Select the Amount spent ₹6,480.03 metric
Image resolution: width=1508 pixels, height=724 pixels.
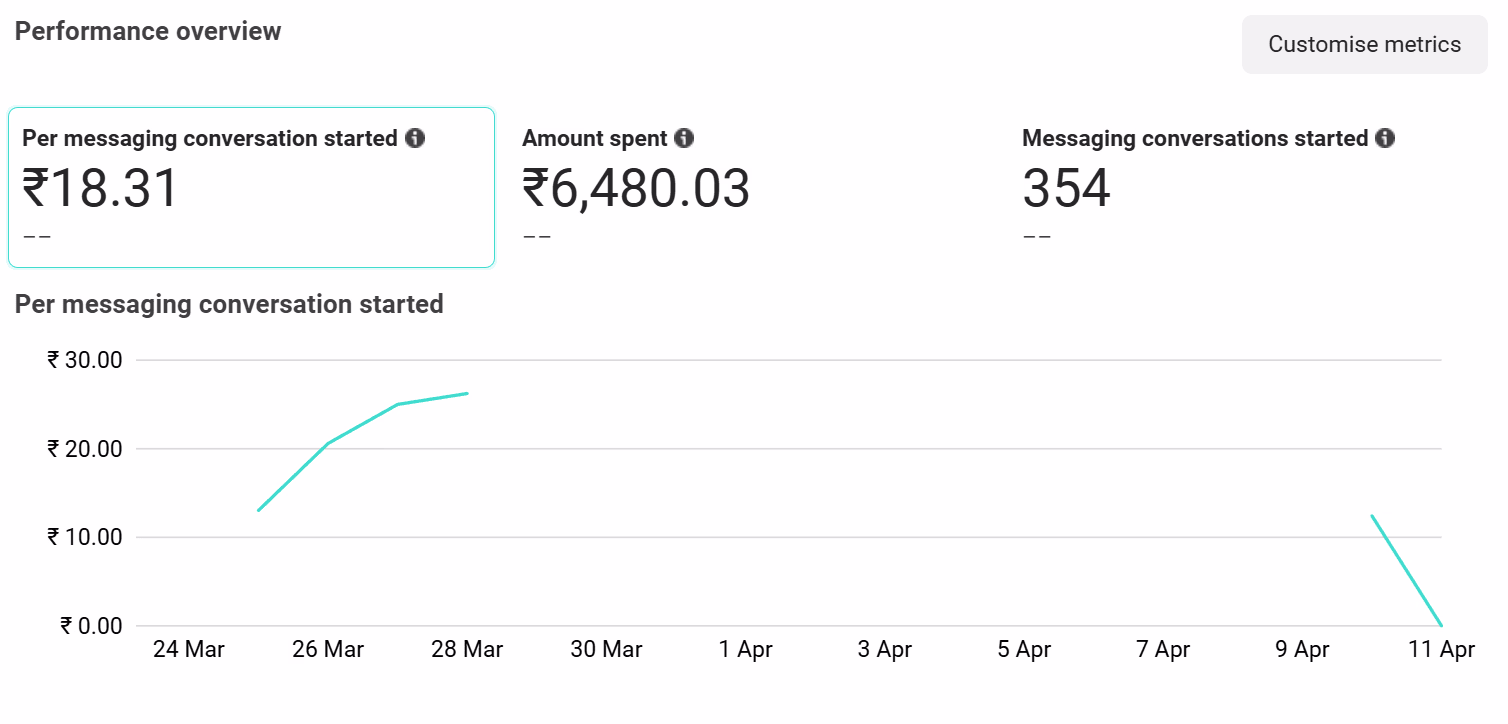pyautogui.click(x=636, y=189)
